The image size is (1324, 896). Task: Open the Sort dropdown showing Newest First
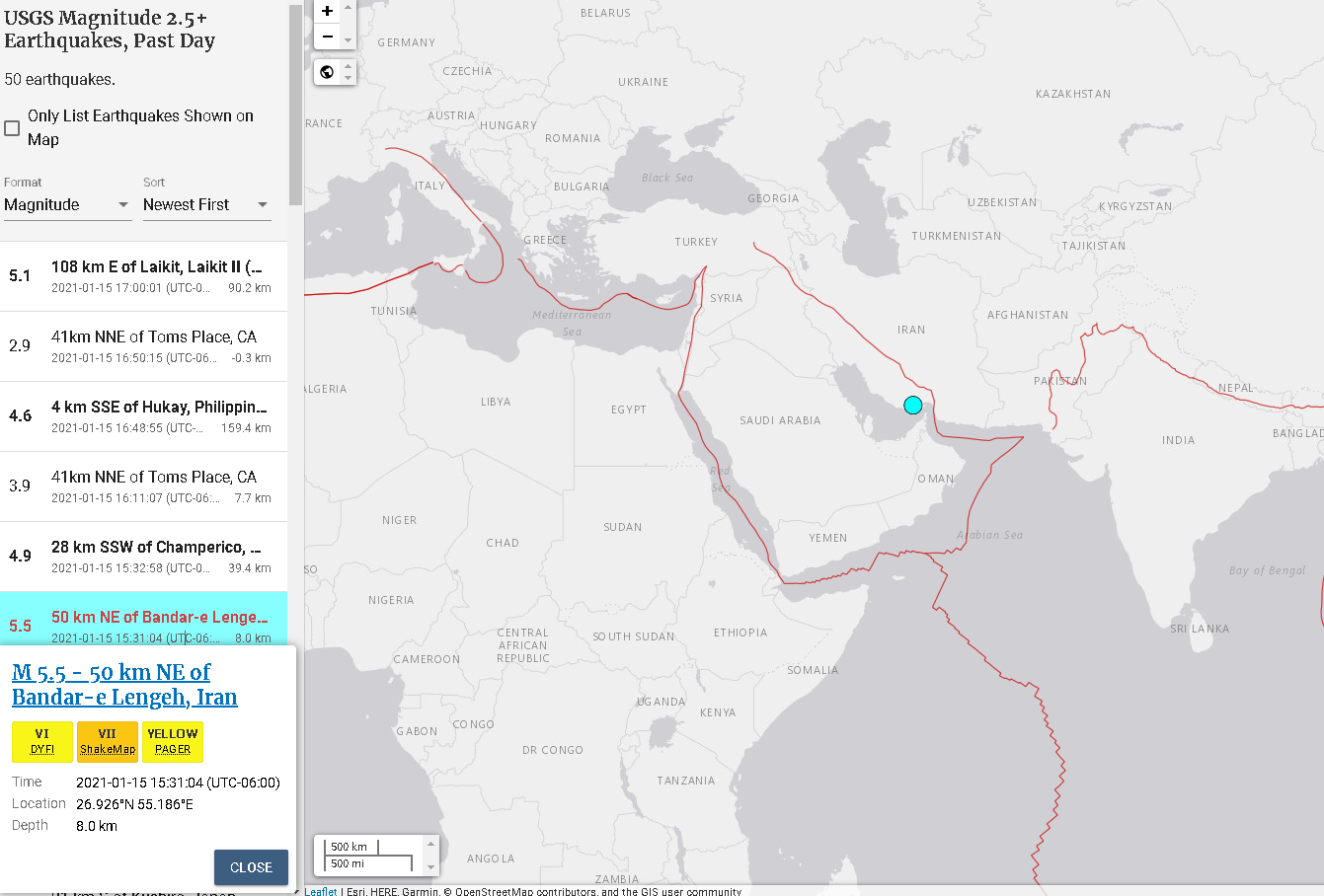pos(206,205)
